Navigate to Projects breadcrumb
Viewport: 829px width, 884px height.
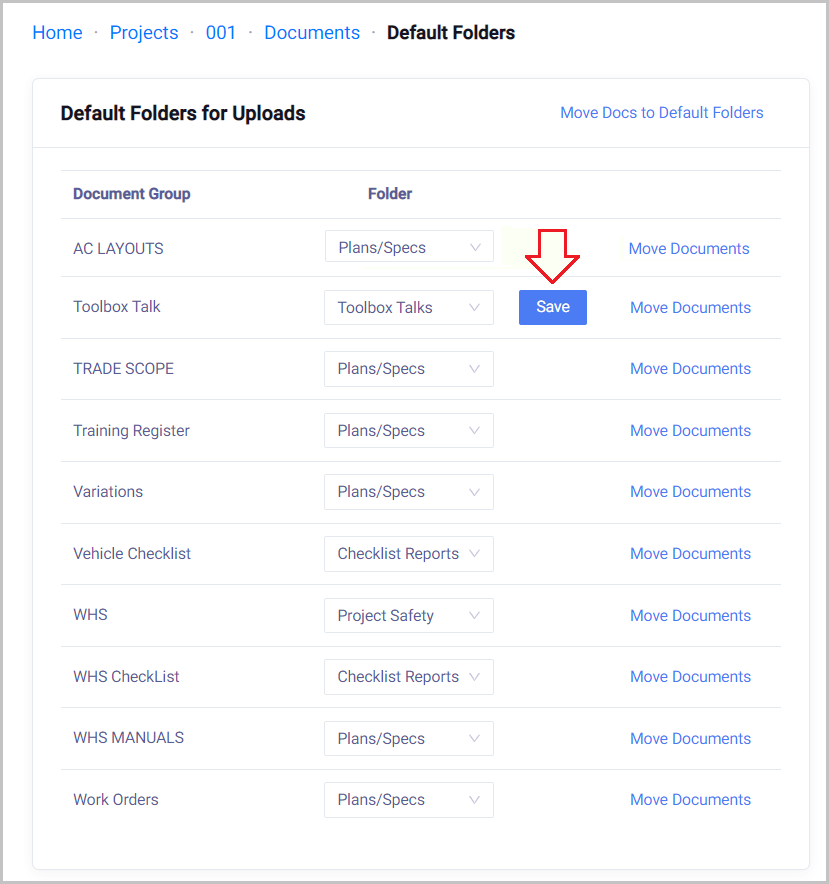pos(144,33)
